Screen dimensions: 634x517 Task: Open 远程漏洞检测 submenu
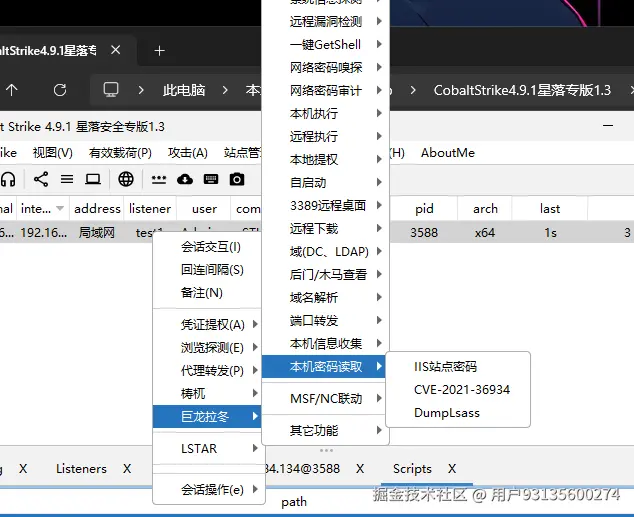(x=325, y=21)
